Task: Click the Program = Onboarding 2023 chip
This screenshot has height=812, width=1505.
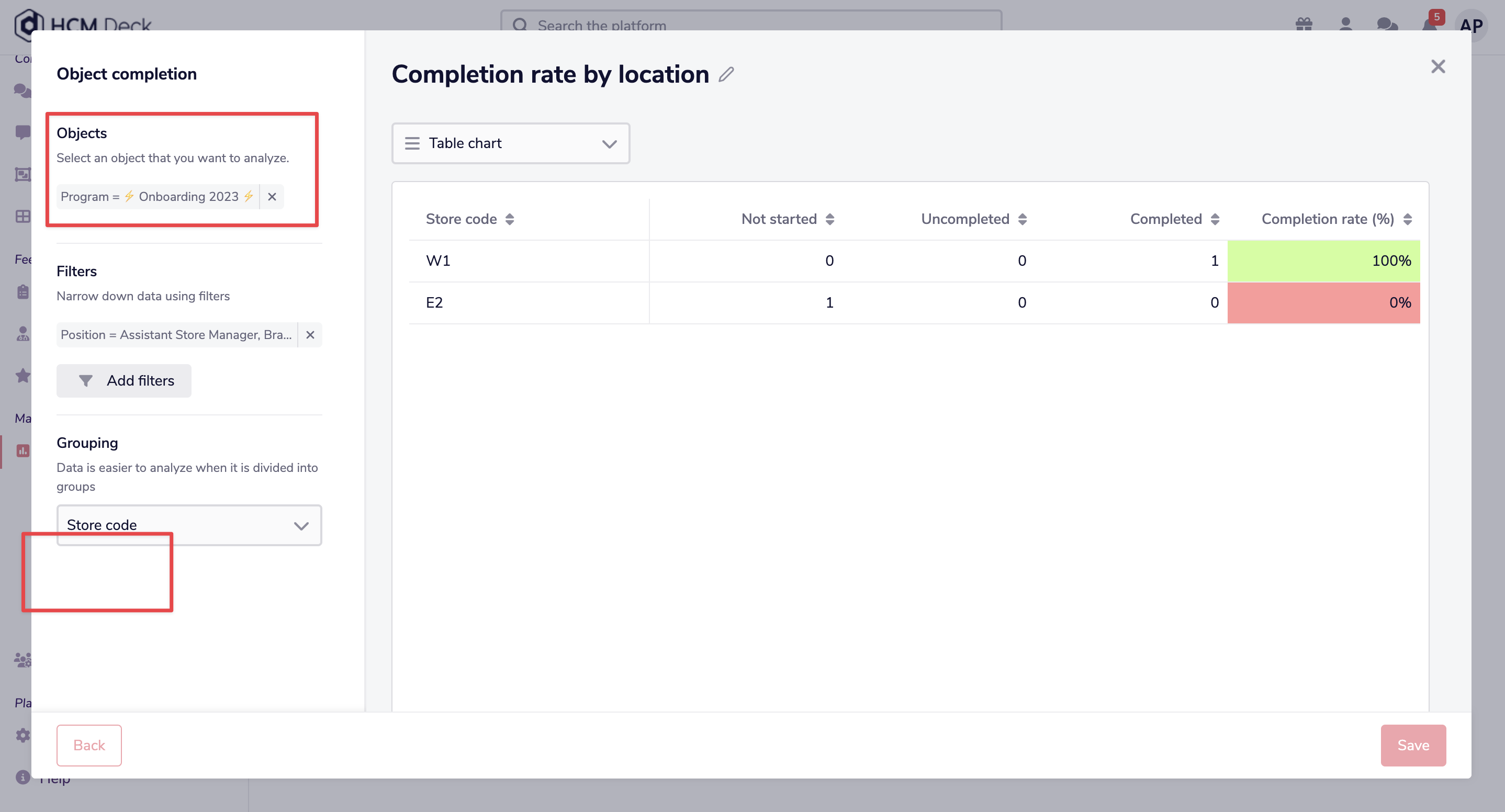Action: click(x=158, y=197)
